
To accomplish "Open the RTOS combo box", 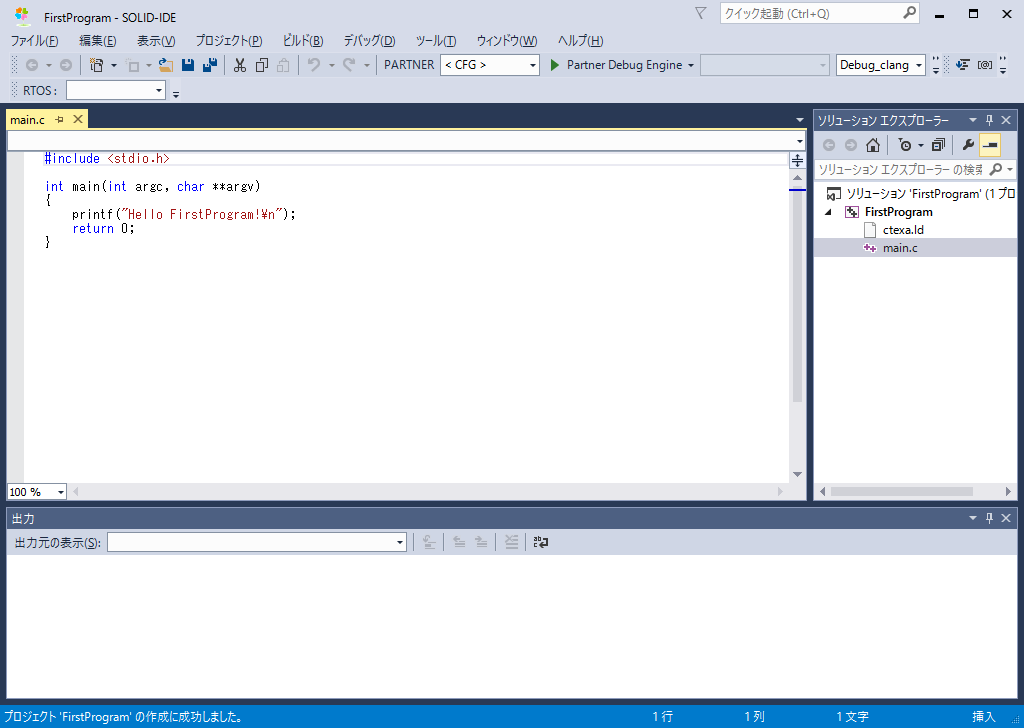I will pos(116,90).
